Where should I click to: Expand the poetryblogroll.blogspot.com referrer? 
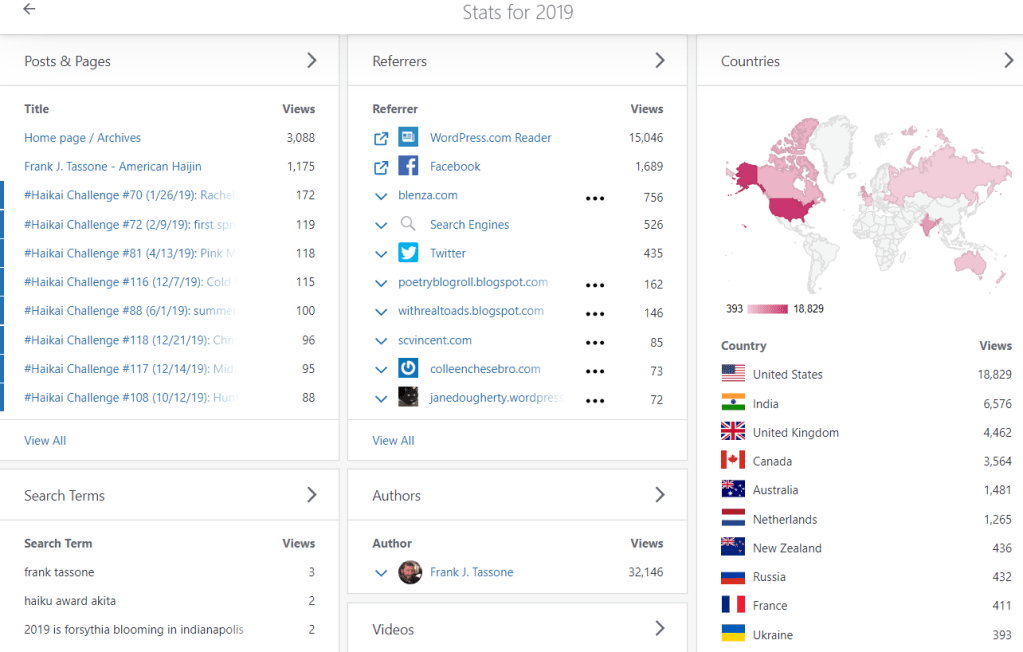coord(381,283)
